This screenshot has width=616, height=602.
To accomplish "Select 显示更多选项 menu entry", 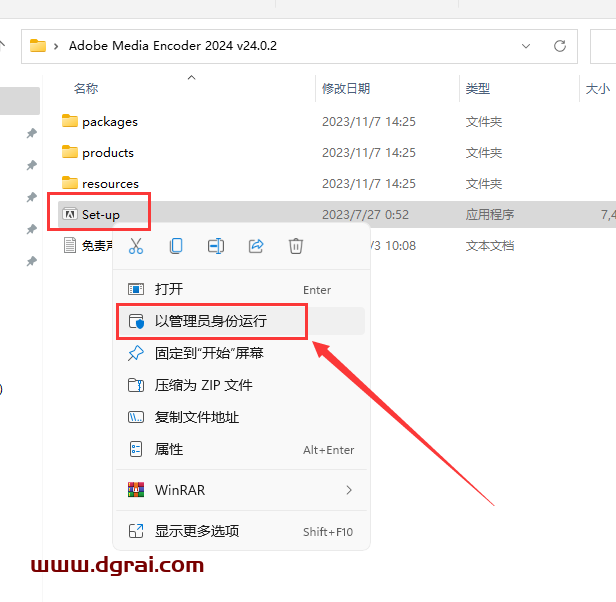I will [x=241, y=531].
